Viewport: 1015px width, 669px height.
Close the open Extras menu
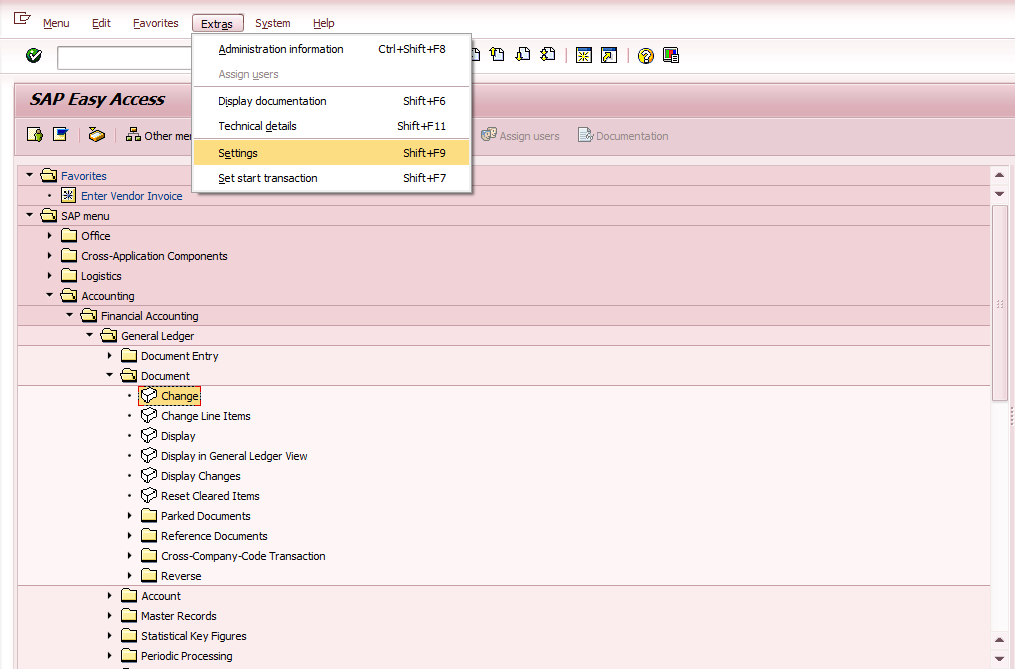(217, 23)
